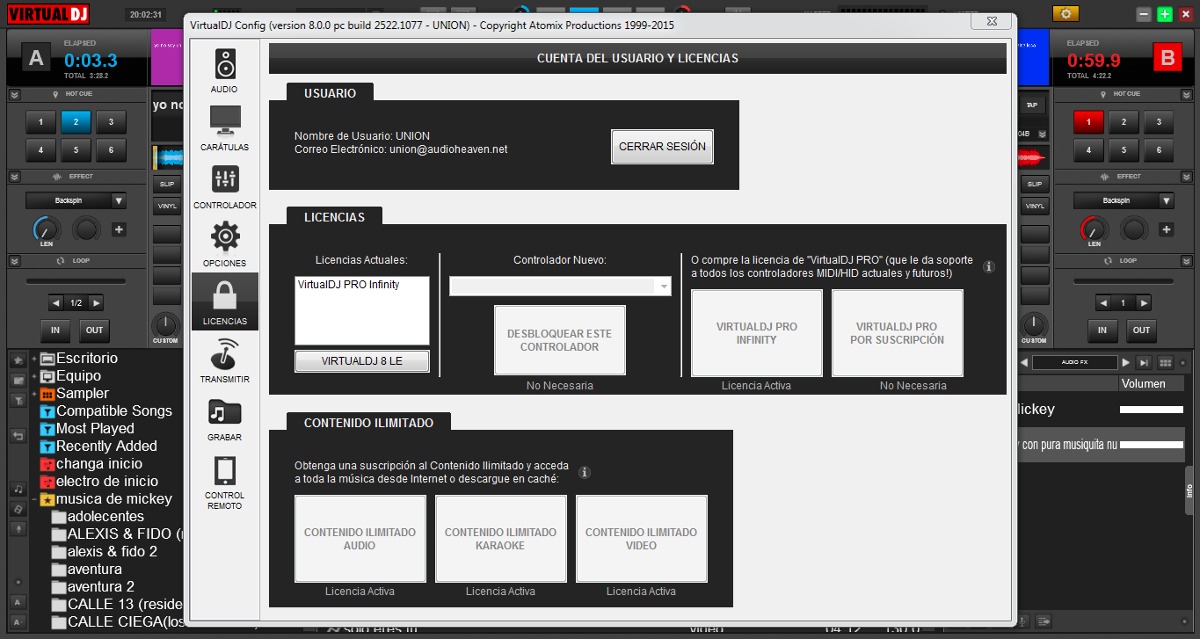Open the Control Remoto section
This screenshot has height=639, width=1200.
(225, 480)
